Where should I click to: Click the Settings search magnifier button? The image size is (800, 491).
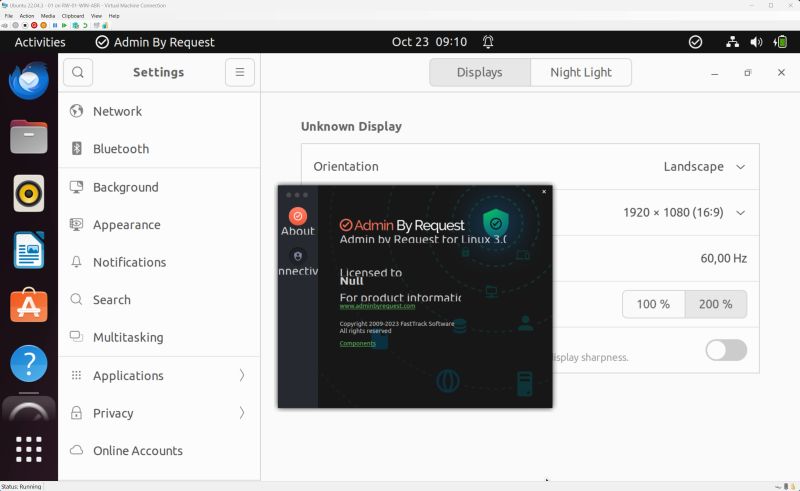pos(78,72)
